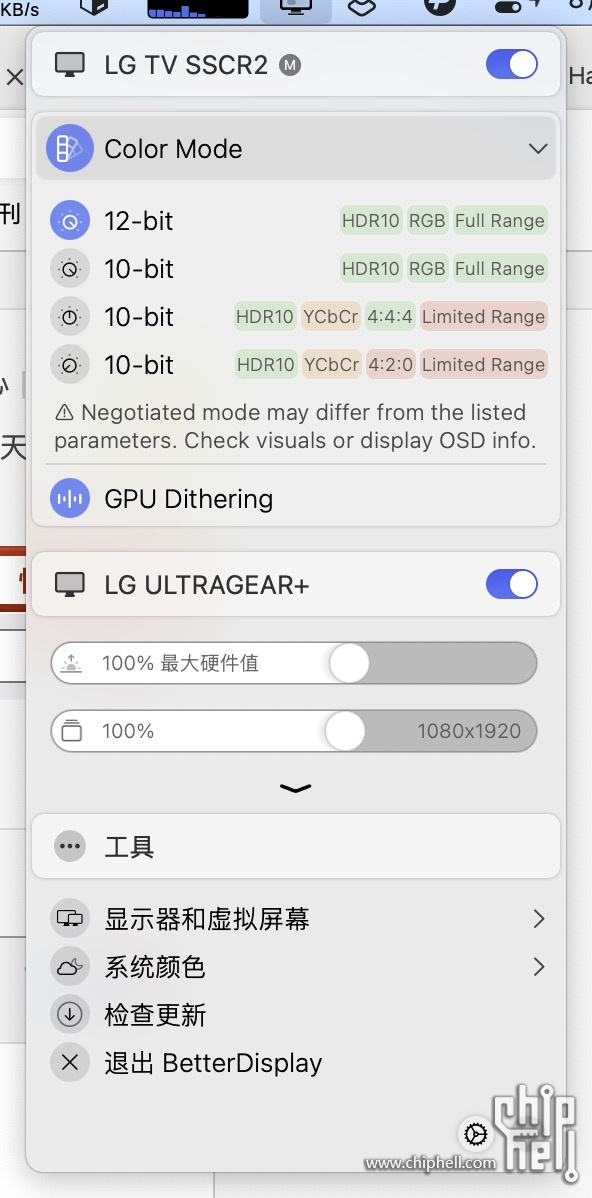Click the 工具 ellipsis icon
The height and width of the screenshot is (1198, 592).
coord(70,846)
